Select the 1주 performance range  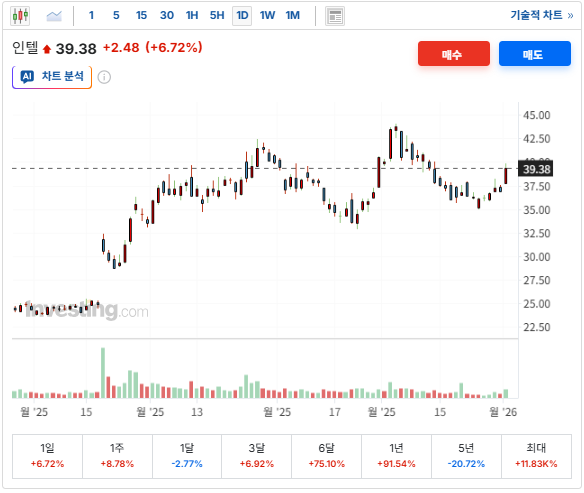(x=117, y=456)
